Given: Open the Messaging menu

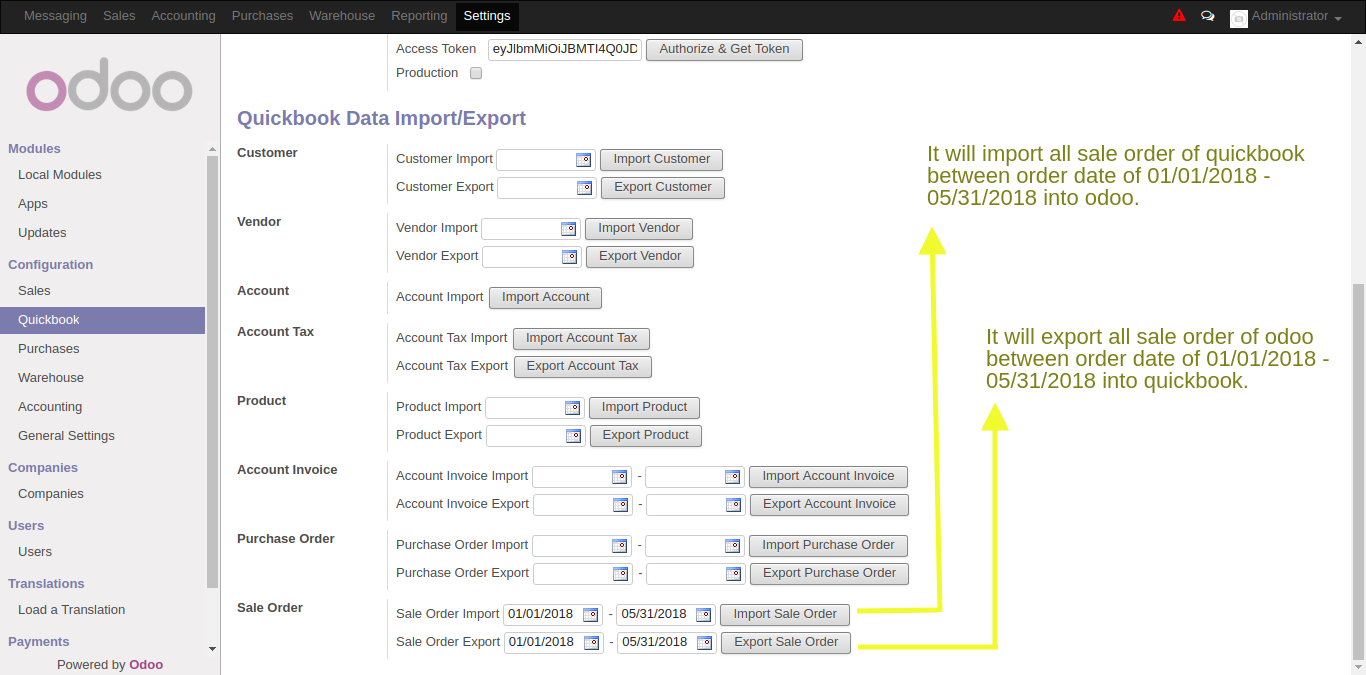Looking at the screenshot, I should tap(55, 16).
